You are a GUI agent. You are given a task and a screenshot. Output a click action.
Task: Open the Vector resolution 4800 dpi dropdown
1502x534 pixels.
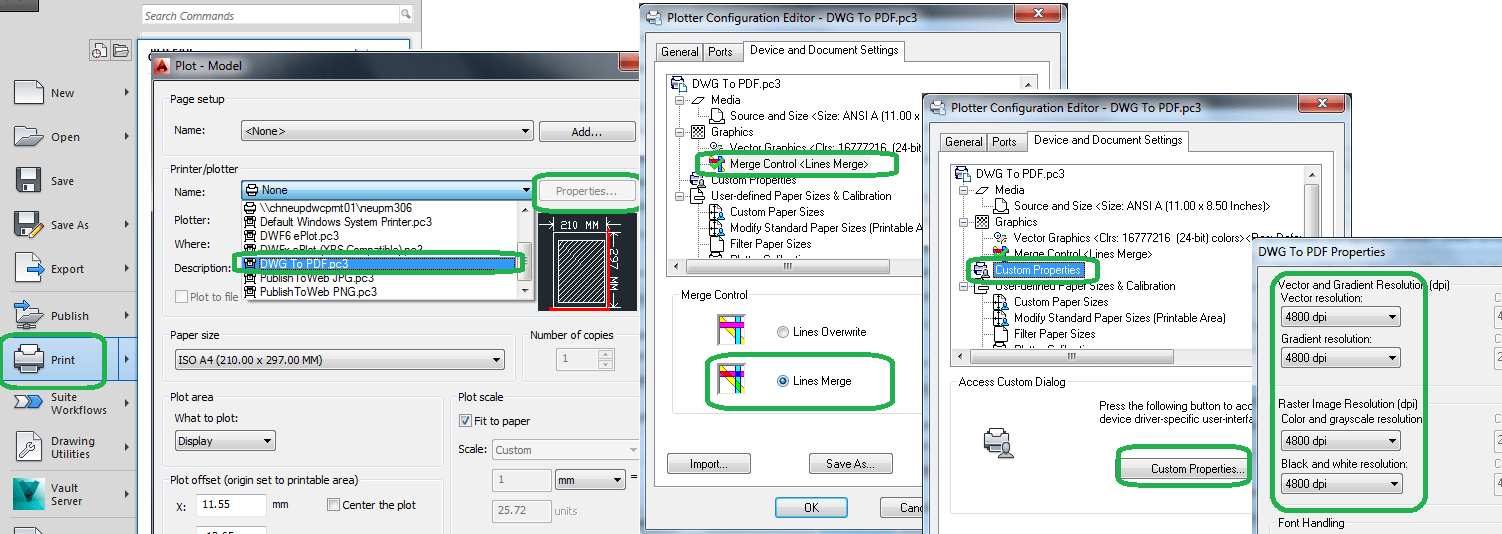(x=1340, y=317)
